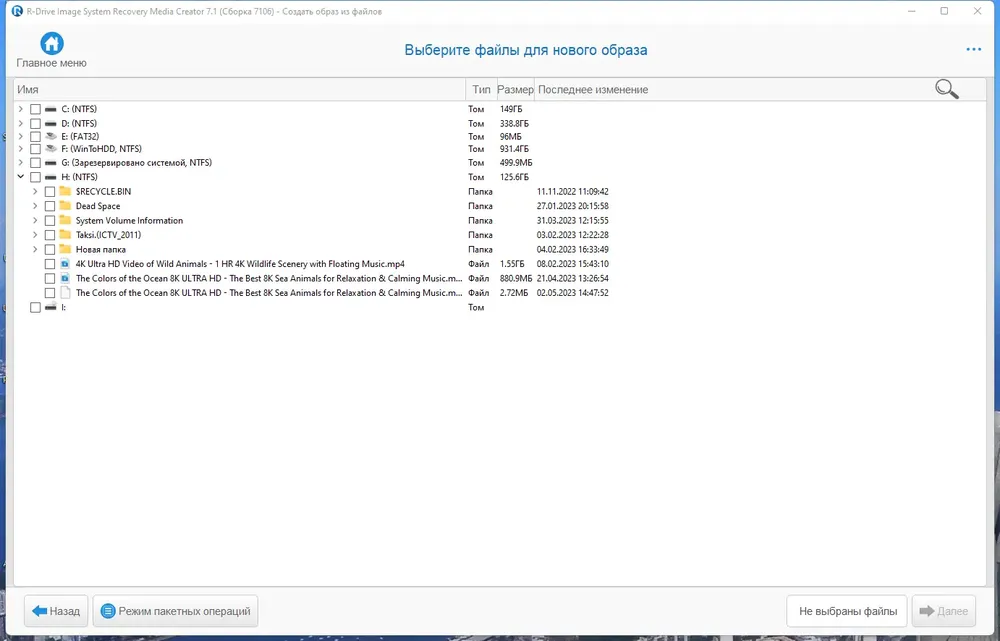The image size is (1000, 641).
Task: Click the 880.9МБ Colors of the Ocean video icon
Action: tap(65, 278)
